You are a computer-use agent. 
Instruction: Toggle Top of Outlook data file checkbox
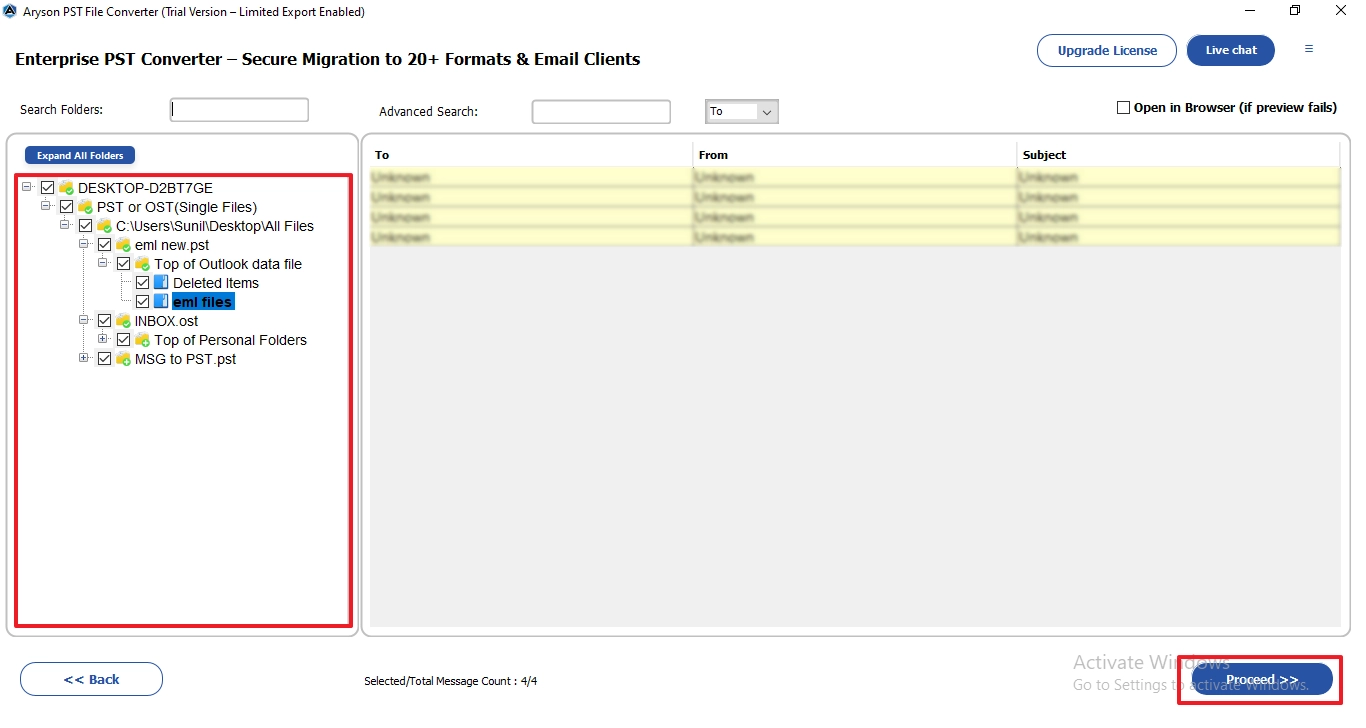124,264
